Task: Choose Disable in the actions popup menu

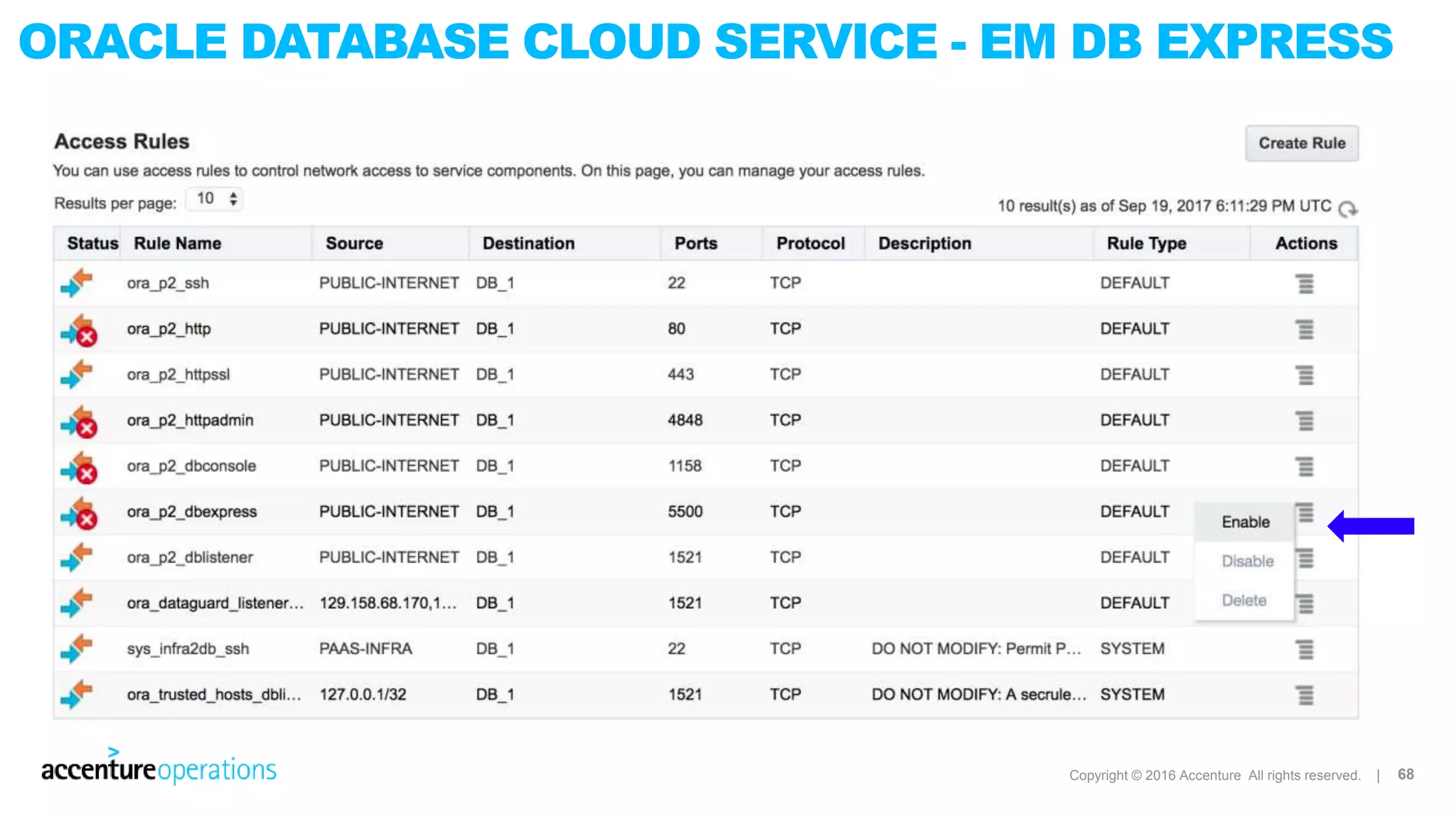Action: pyautogui.click(x=1245, y=561)
